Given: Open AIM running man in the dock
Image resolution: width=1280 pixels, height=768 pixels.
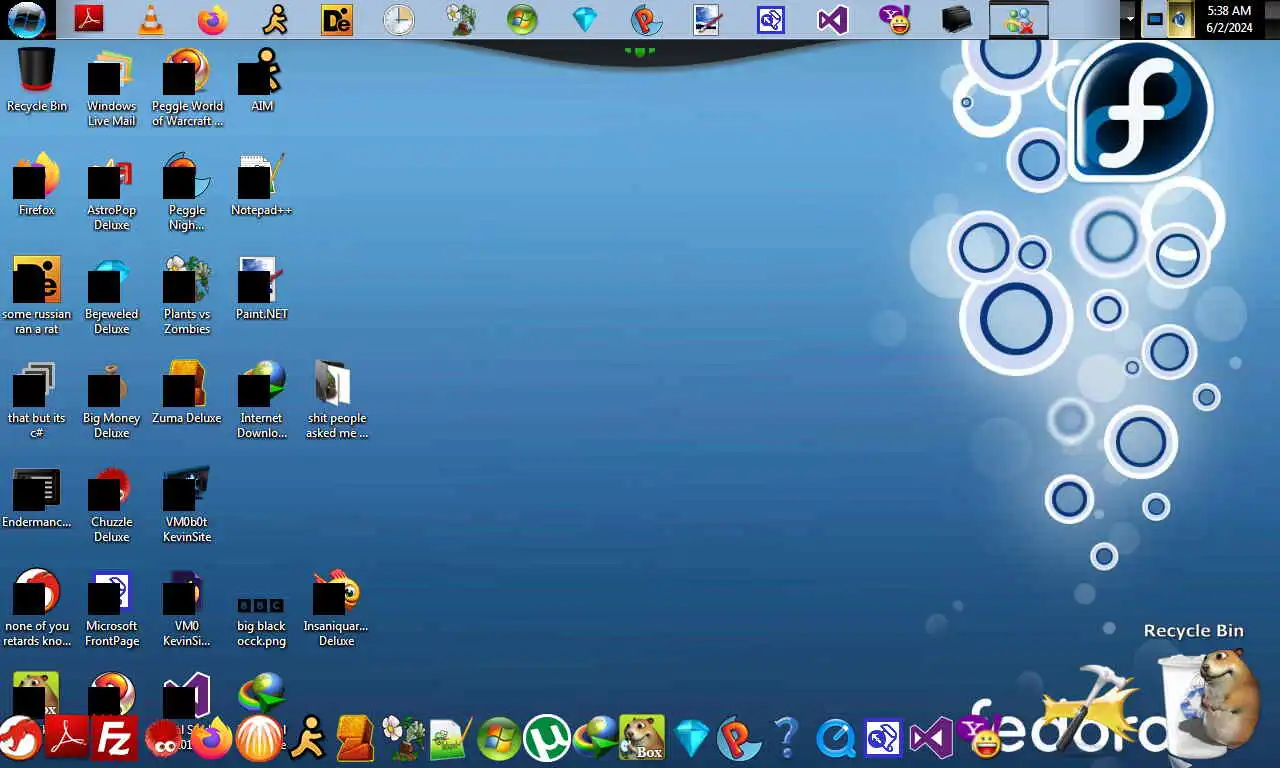Looking at the screenshot, I should pyautogui.click(x=307, y=740).
